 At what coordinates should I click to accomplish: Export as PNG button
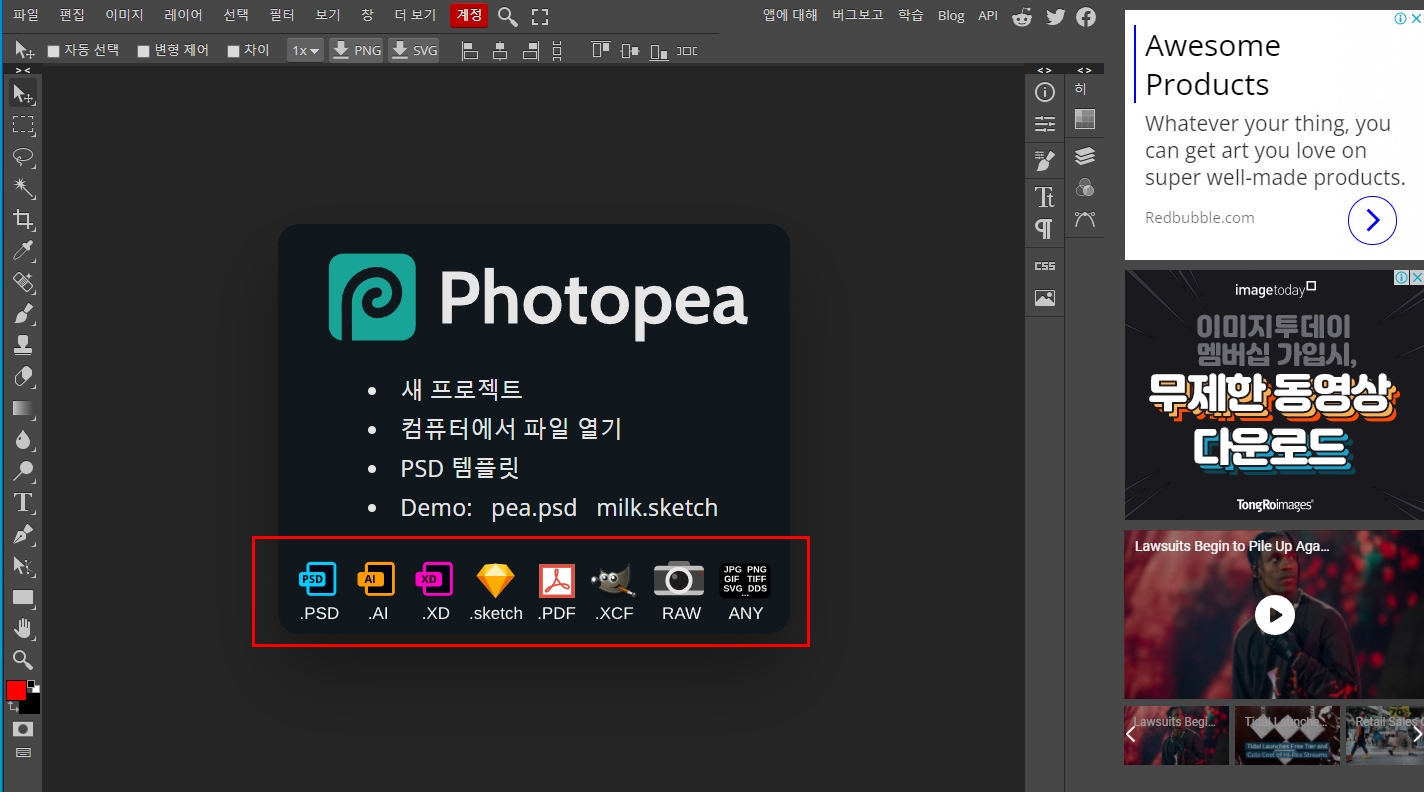357,50
